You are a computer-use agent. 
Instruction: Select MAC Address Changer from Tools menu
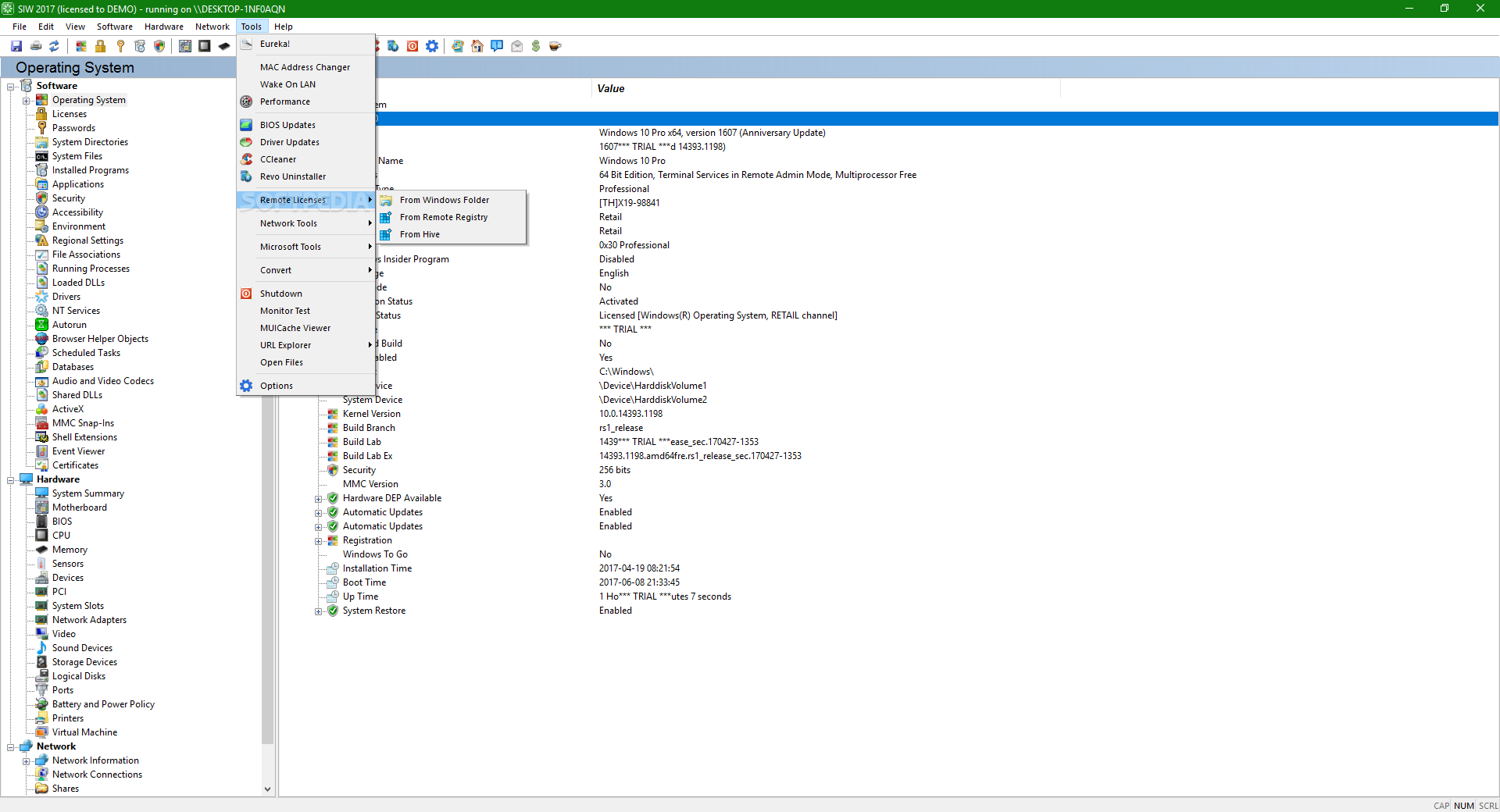point(305,67)
